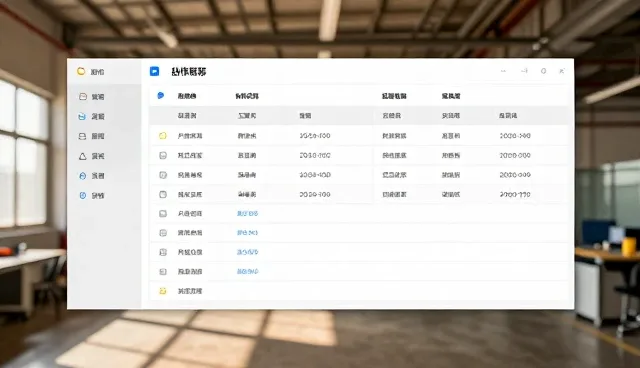Open the last sidebar item with blue clock icon
The width and height of the screenshot is (640, 368).
tap(92, 195)
